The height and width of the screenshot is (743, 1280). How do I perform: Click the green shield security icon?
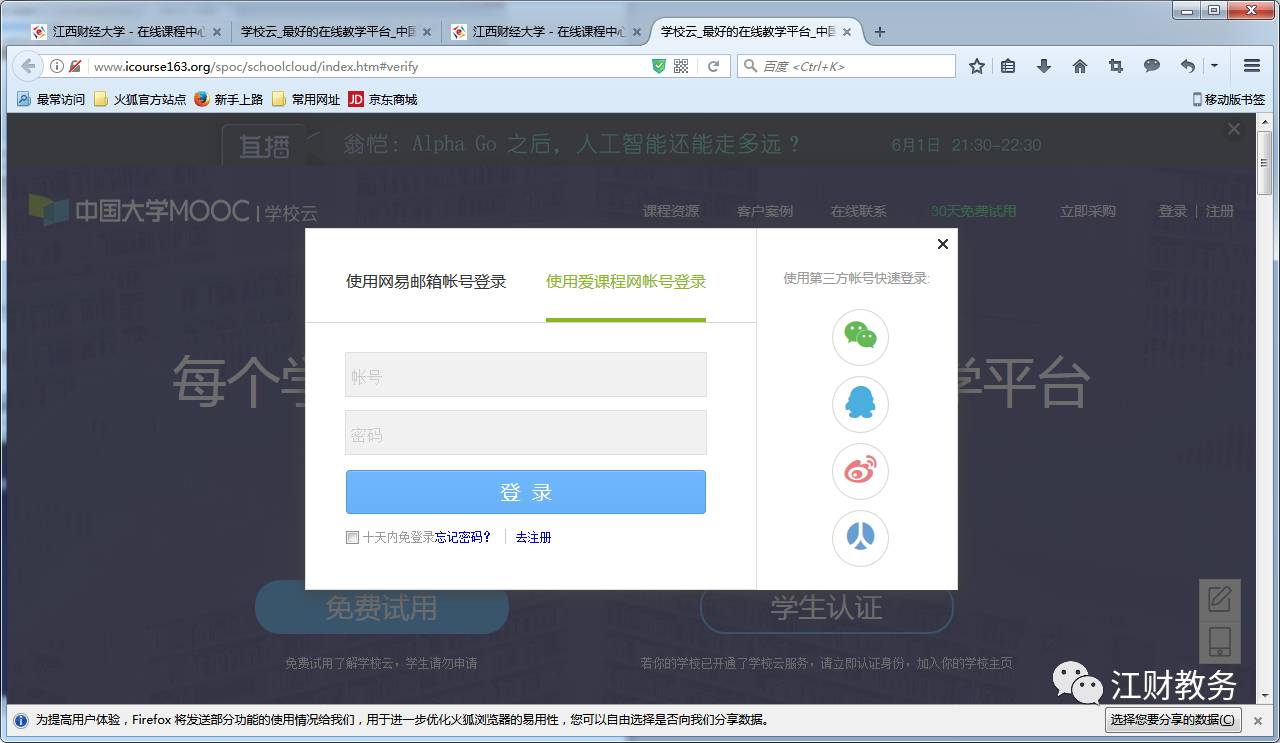[658, 66]
